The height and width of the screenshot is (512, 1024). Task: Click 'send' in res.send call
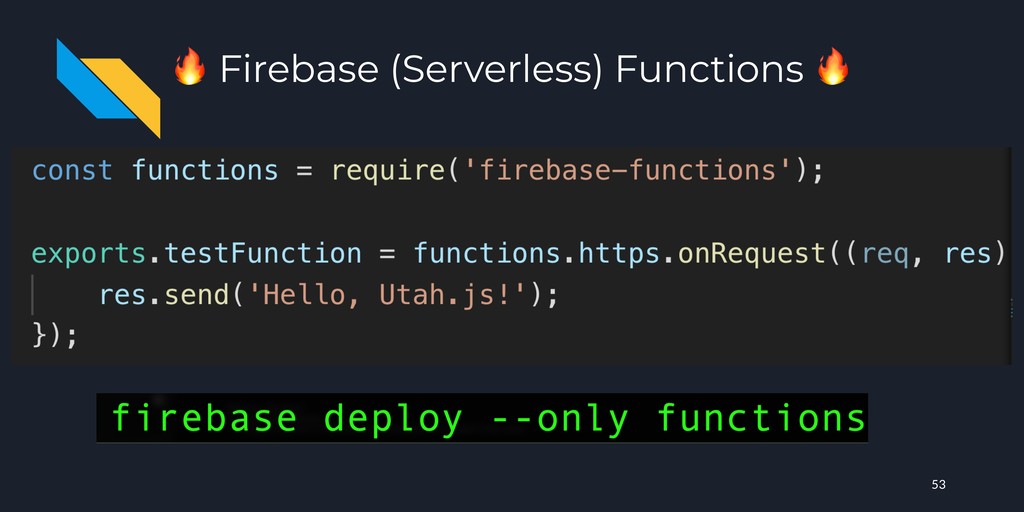(x=197, y=296)
